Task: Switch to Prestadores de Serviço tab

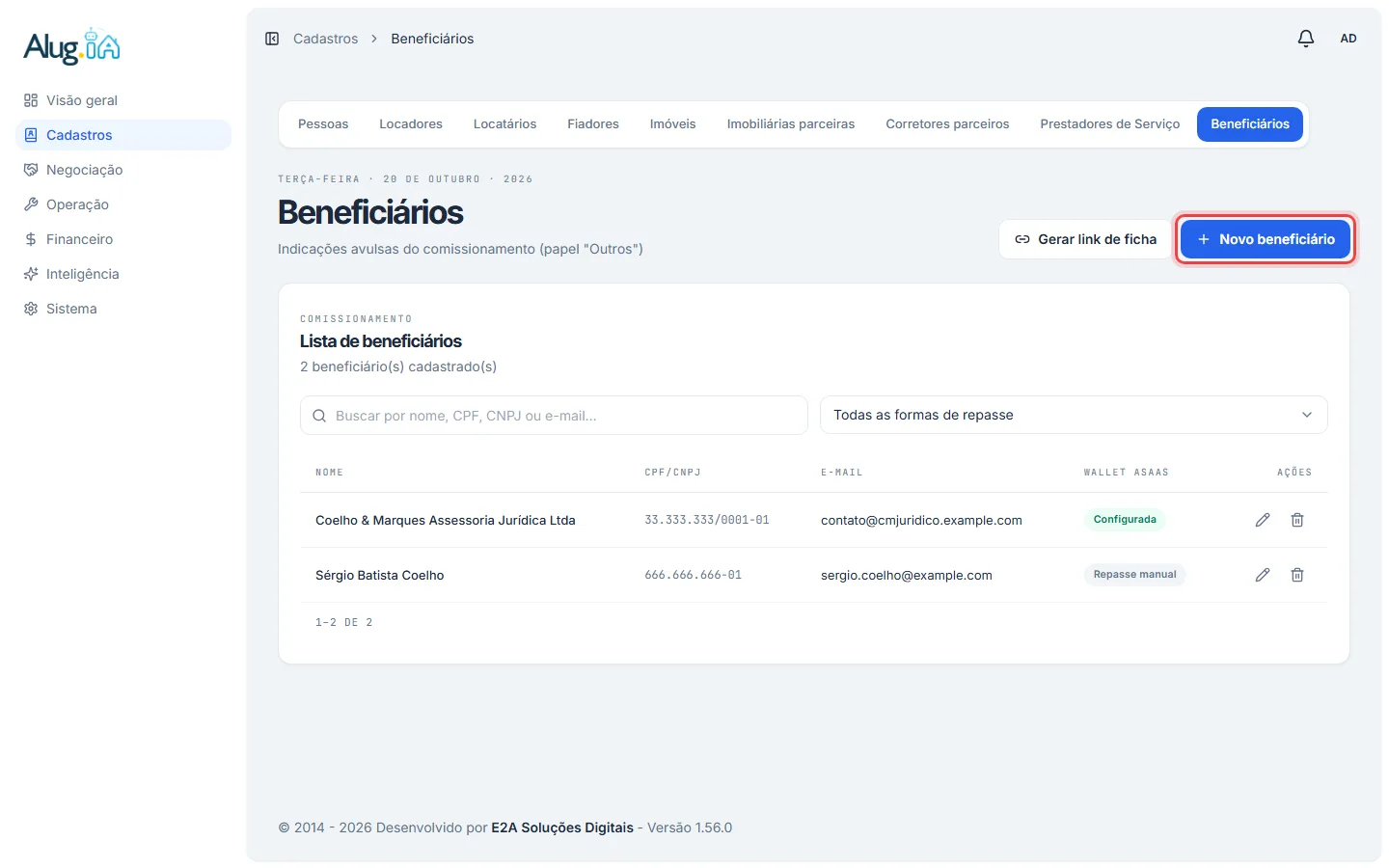Action: pyautogui.click(x=1110, y=124)
